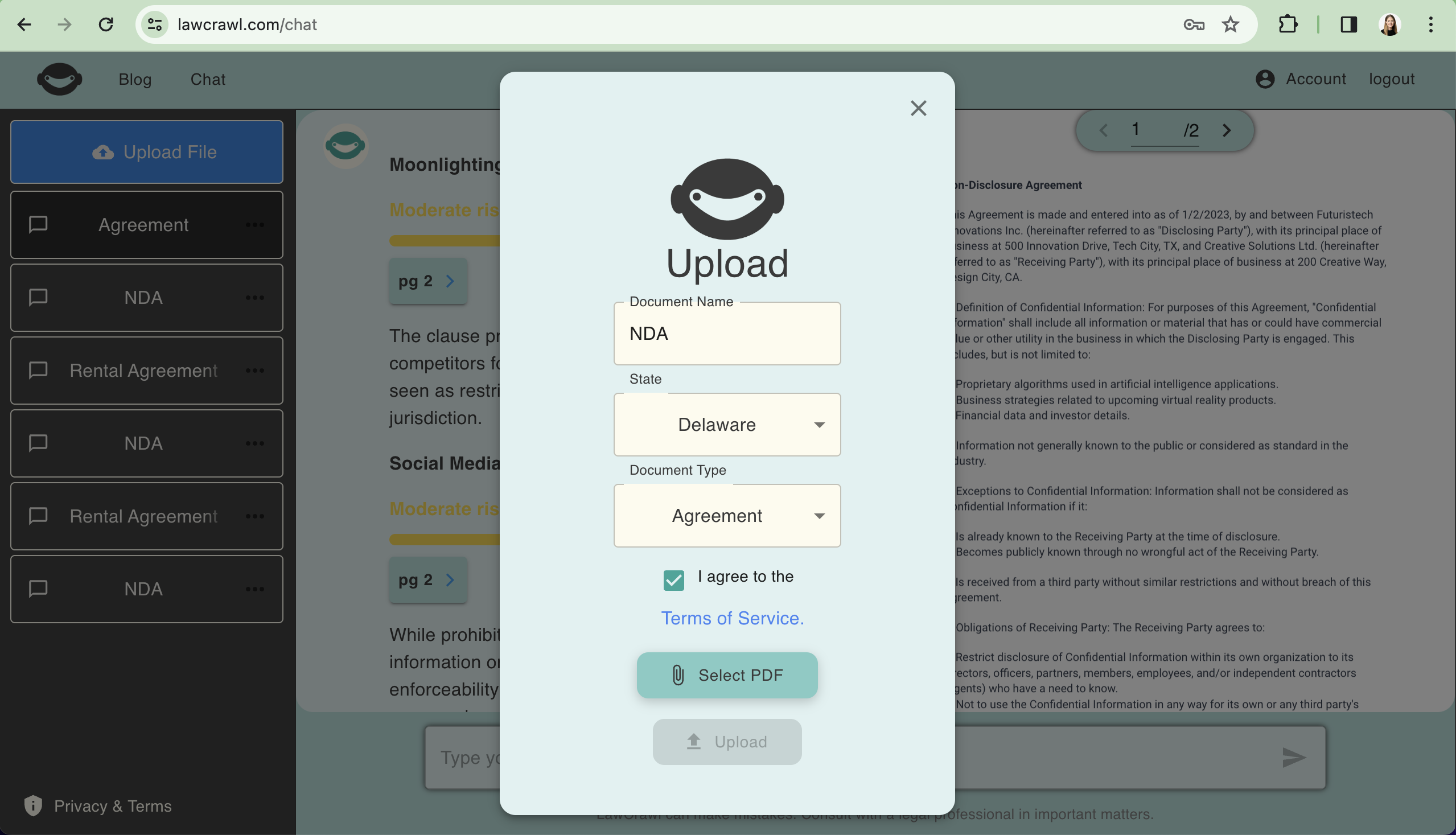Click the bookmark star in address bar
This screenshot has height=835, width=1456.
(x=1230, y=24)
